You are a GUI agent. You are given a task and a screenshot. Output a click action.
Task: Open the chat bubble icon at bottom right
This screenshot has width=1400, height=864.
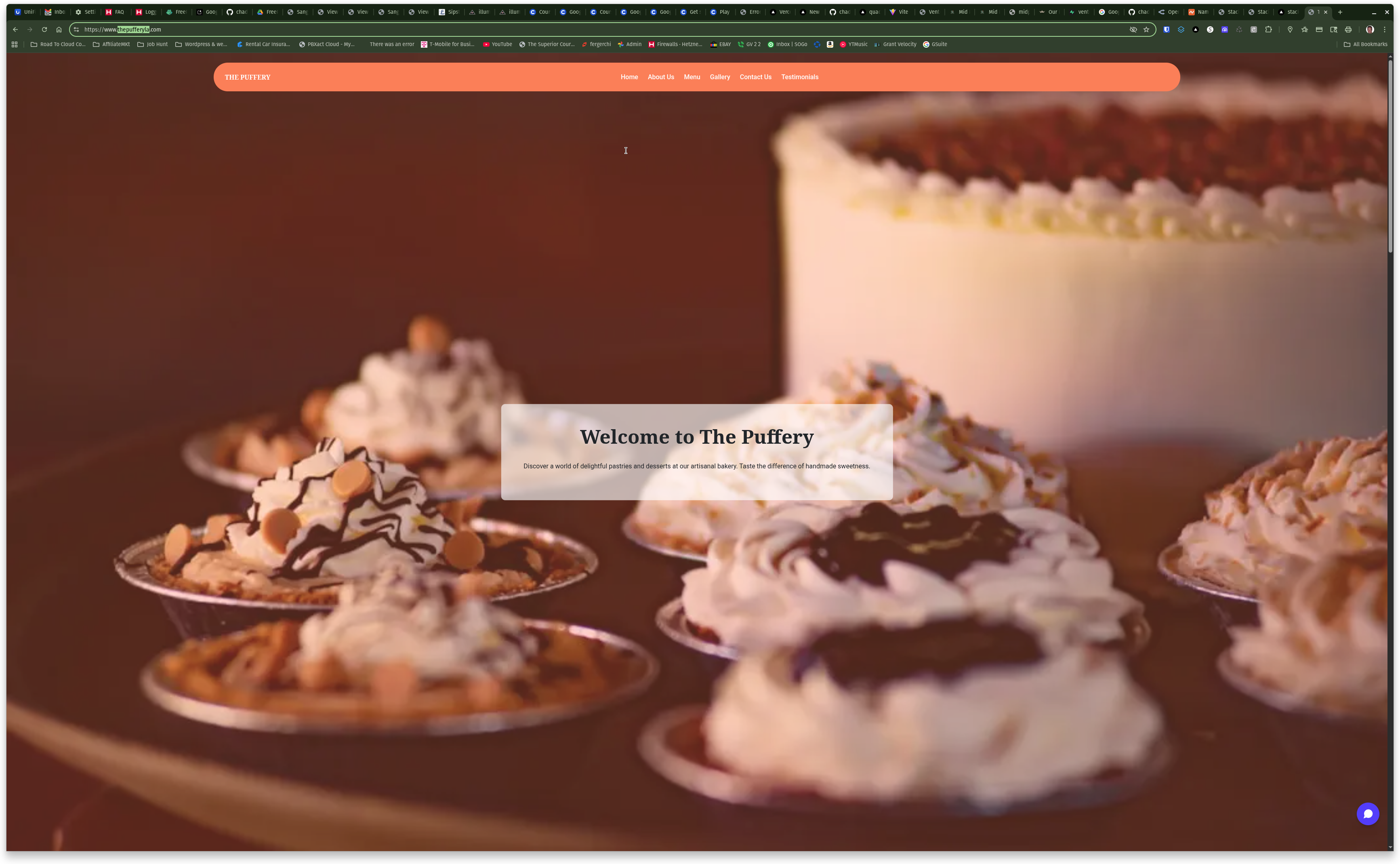(1368, 814)
